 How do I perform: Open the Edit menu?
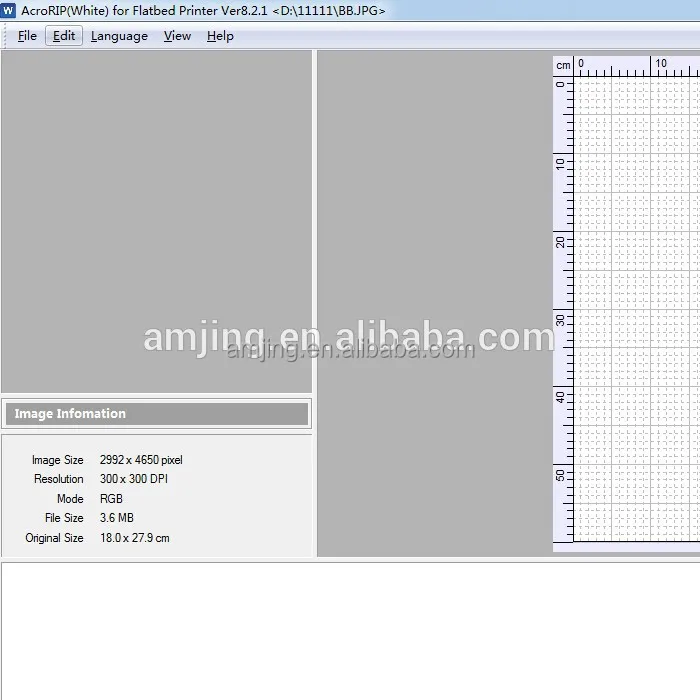click(64, 36)
